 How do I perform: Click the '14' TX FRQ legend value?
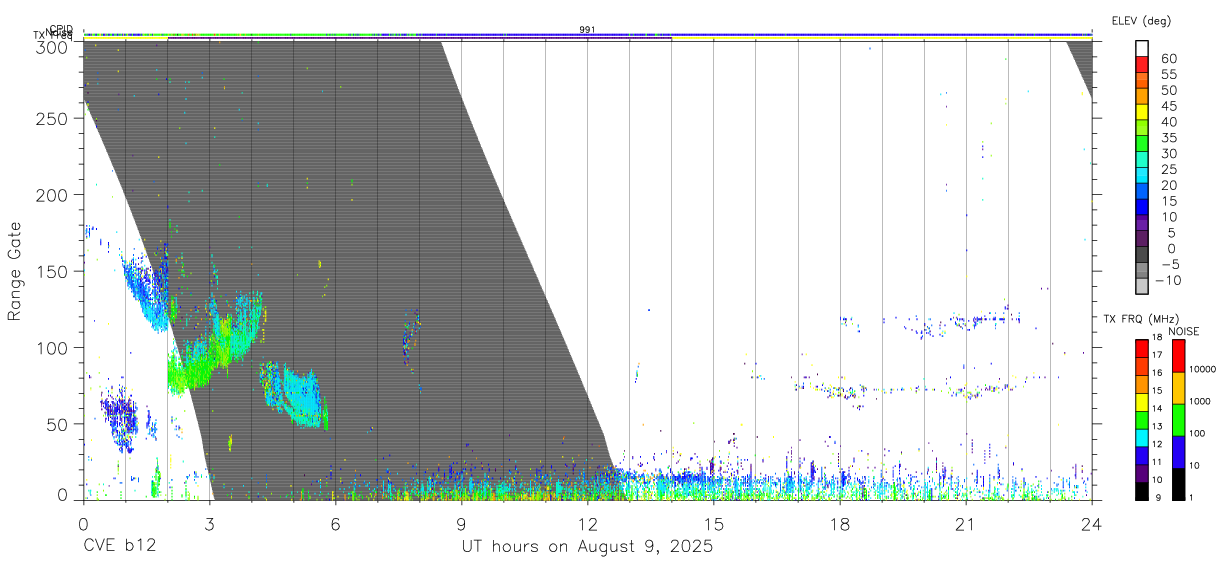point(1157,408)
